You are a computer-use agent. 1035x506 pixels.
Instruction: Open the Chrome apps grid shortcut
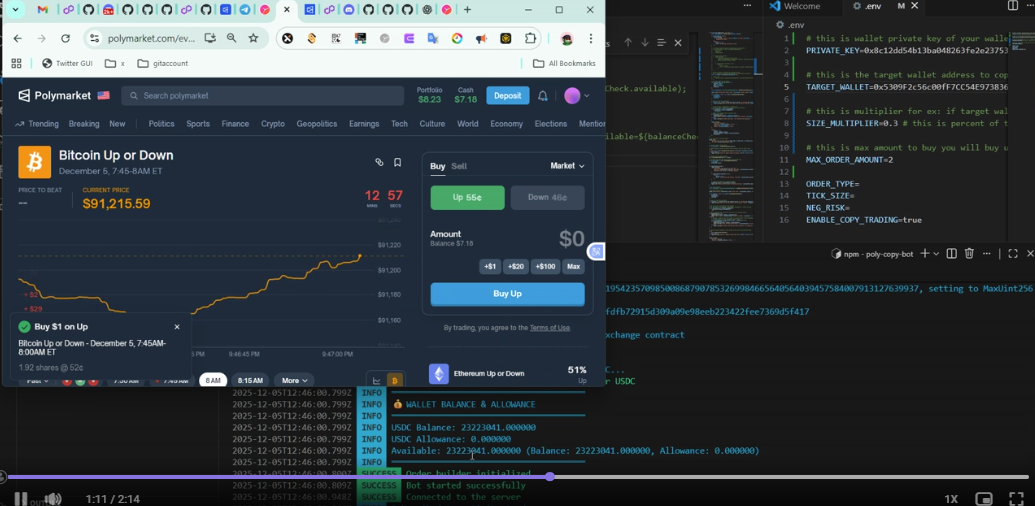pyautogui.click(x=17, y=63)
